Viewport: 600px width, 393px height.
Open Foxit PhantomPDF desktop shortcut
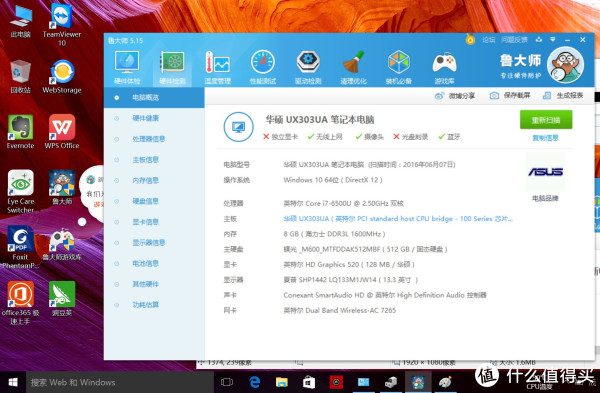pyautogui.click(x=21, y=247)
